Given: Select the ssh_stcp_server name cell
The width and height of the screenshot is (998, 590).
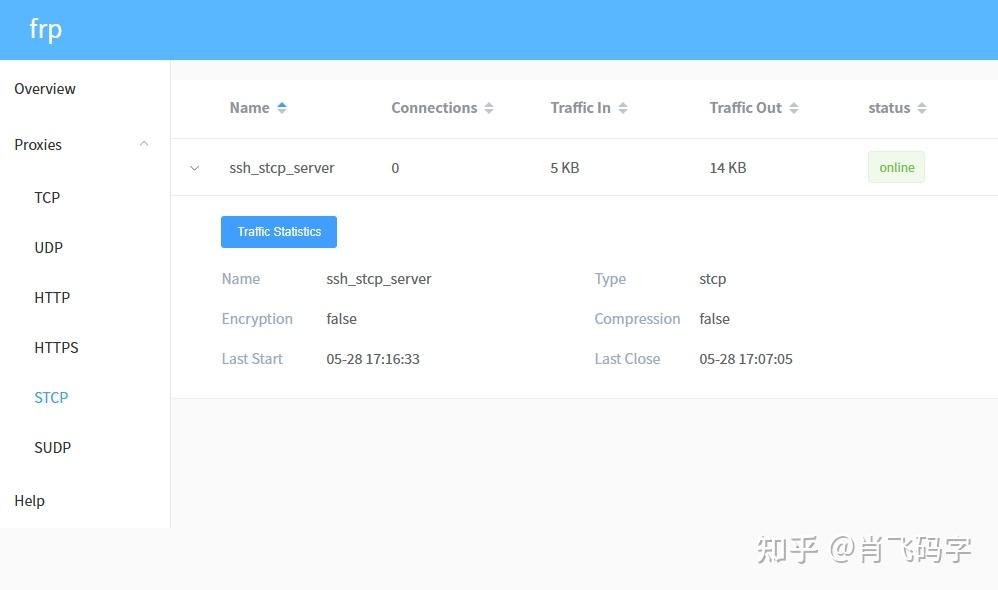Looking at the screenshot, I should point(282,168).
